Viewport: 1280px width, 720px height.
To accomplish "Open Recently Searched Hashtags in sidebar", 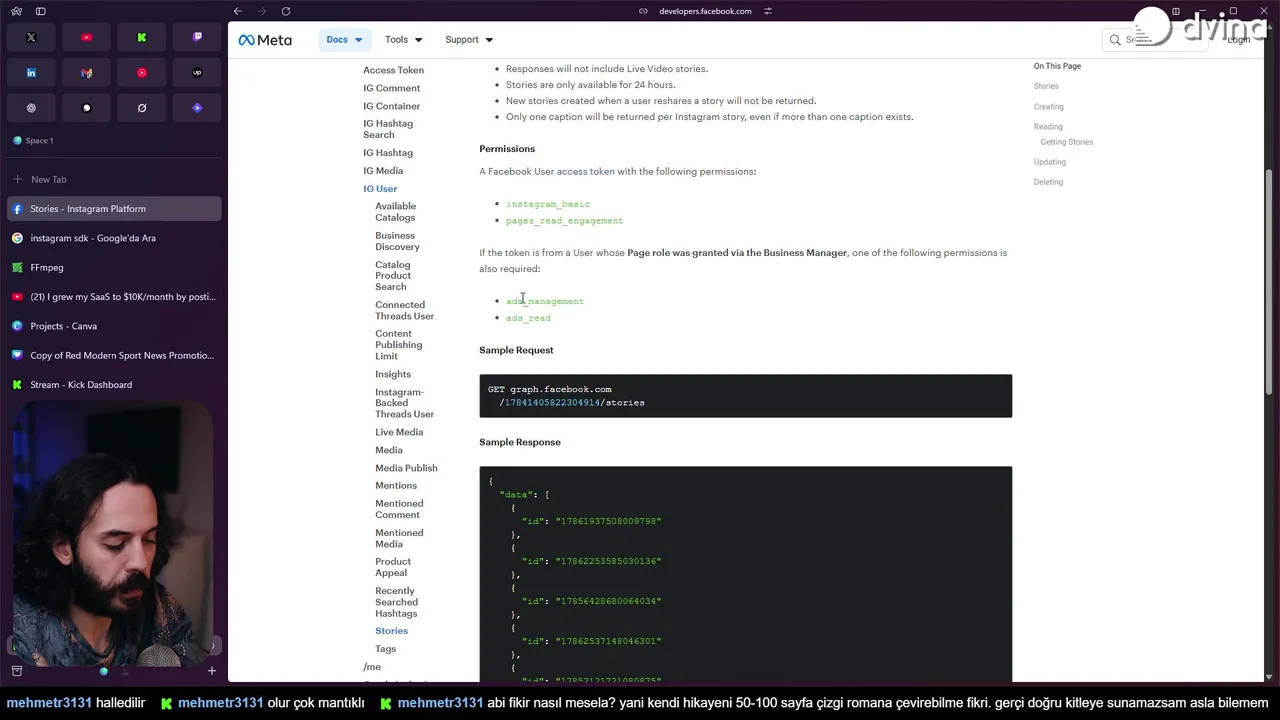I will 396,602.
